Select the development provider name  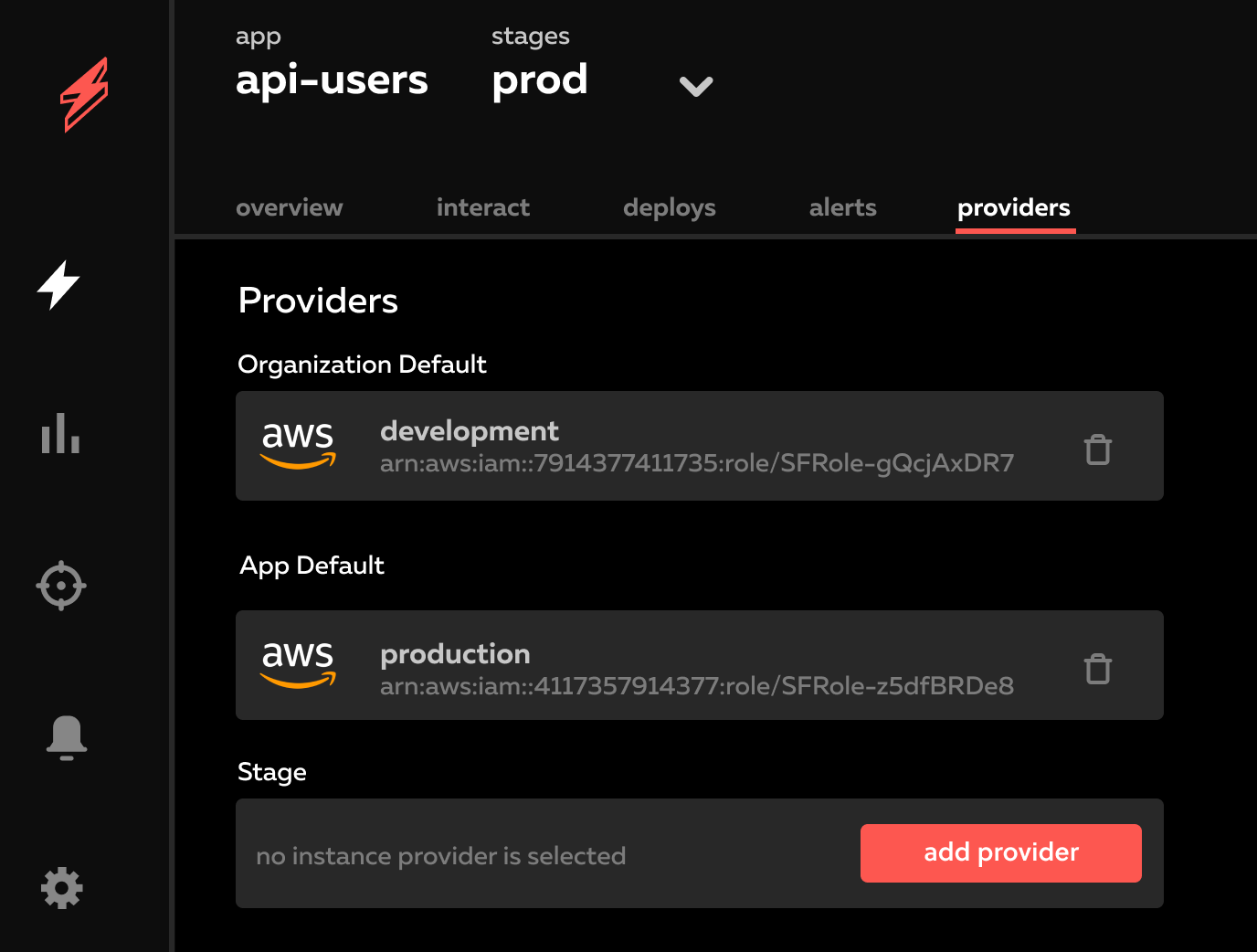(x=470, y=430)
